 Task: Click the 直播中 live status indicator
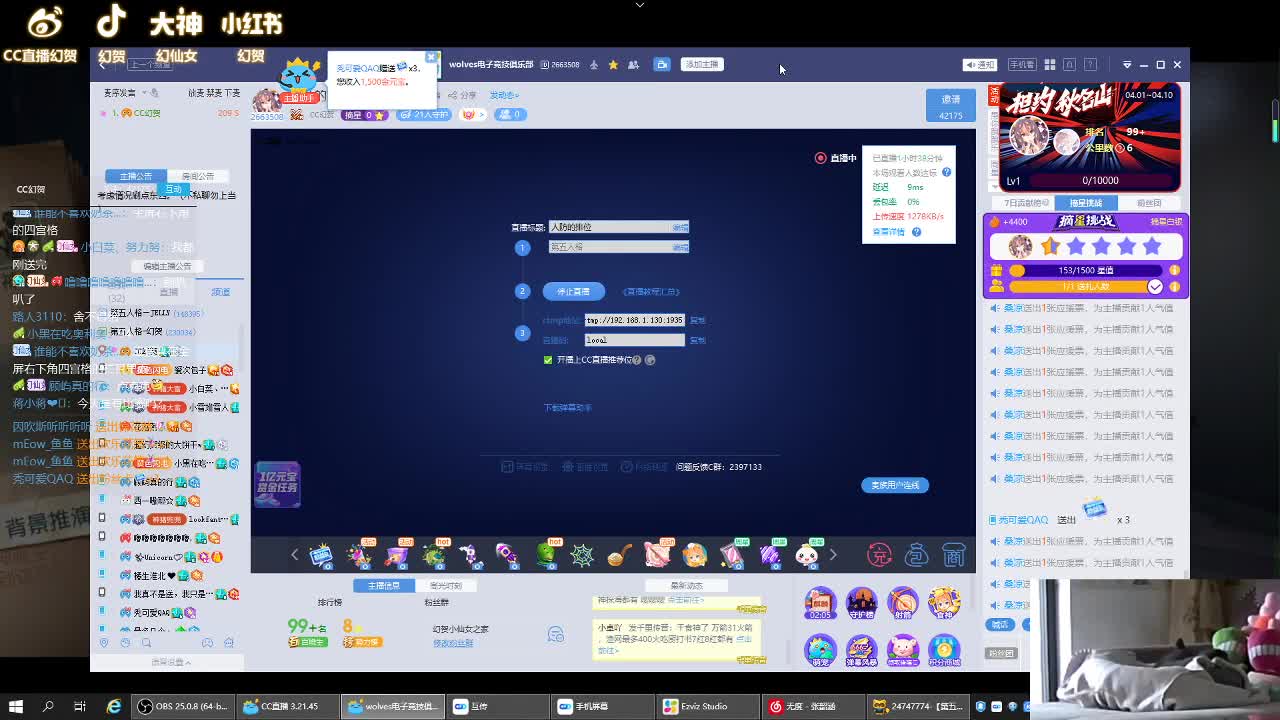[x=836, y=158]
